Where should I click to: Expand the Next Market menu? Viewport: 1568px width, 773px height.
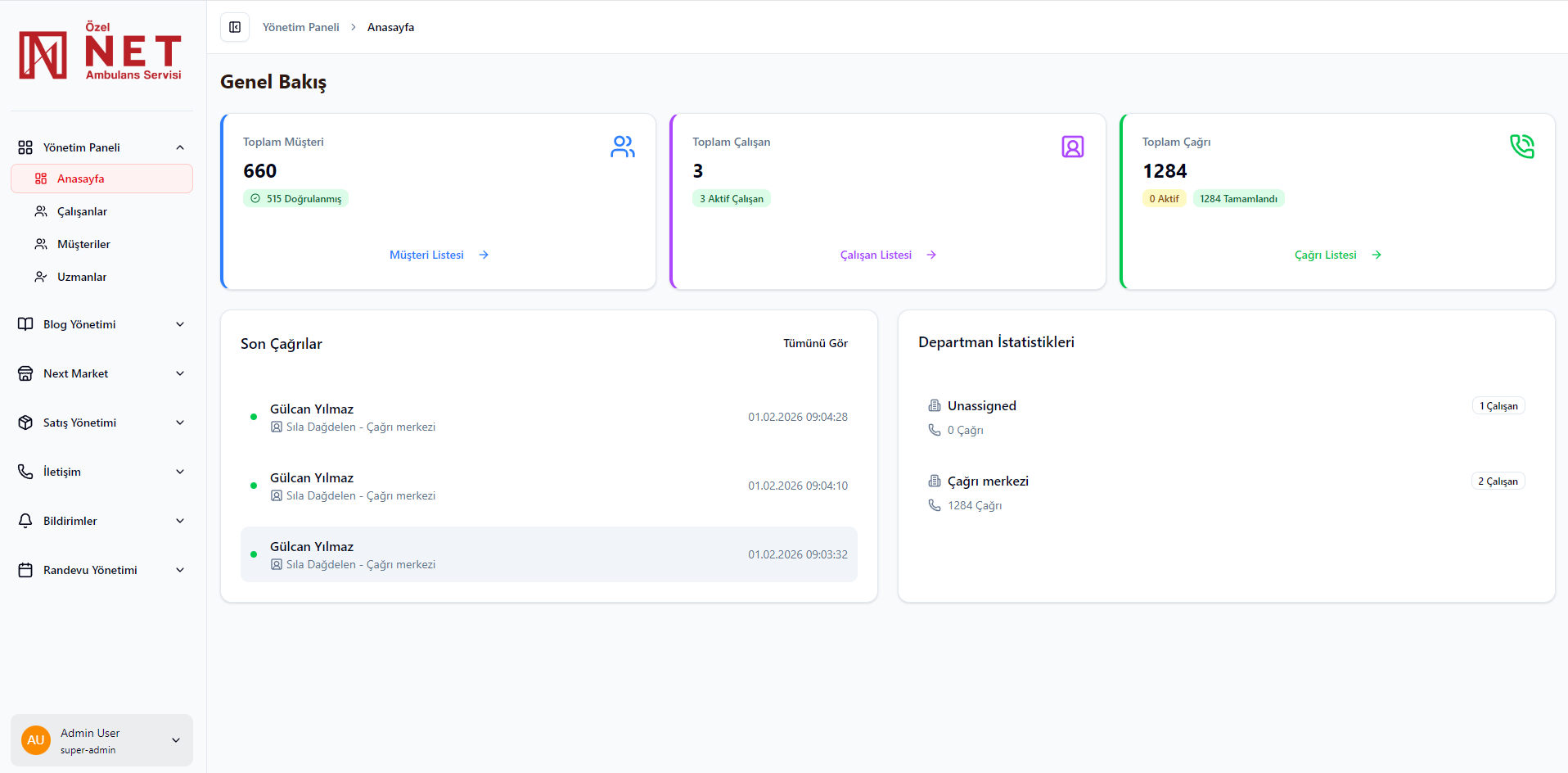(180, 373)
